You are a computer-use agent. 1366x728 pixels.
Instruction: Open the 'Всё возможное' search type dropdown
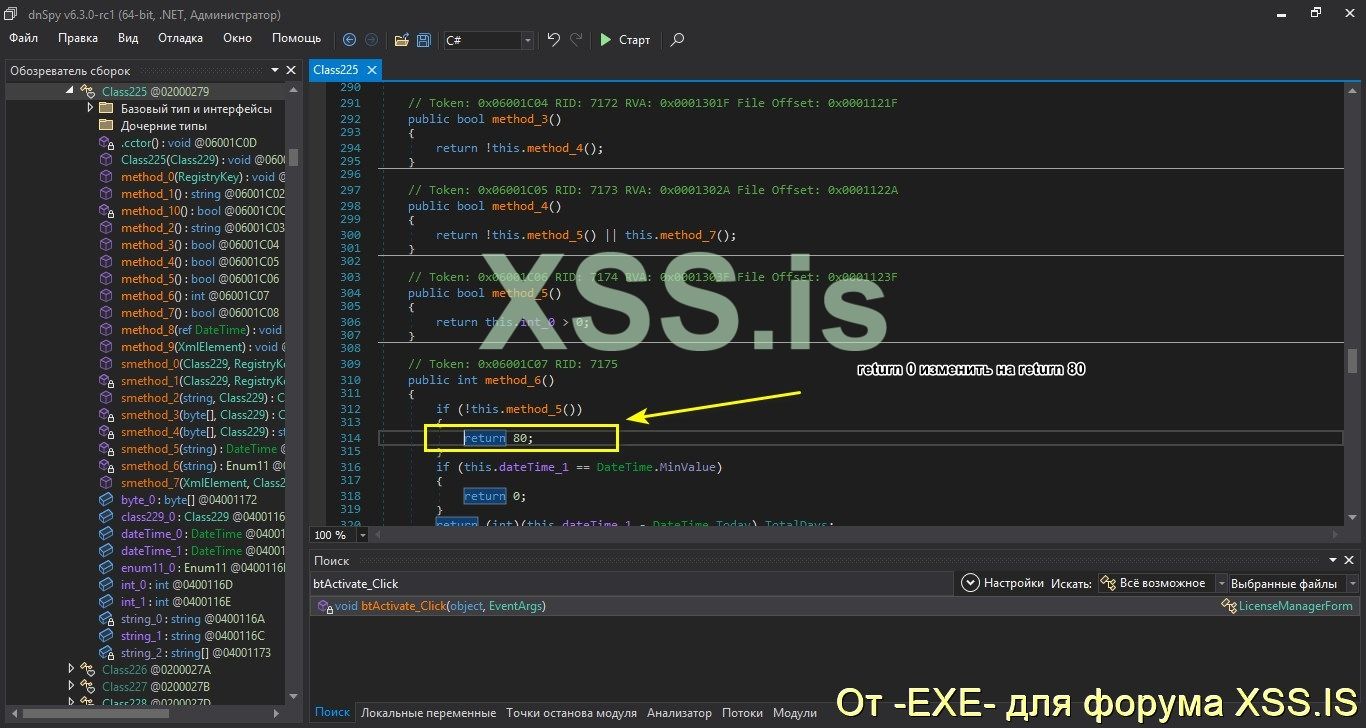click(x=1220, y=583)
